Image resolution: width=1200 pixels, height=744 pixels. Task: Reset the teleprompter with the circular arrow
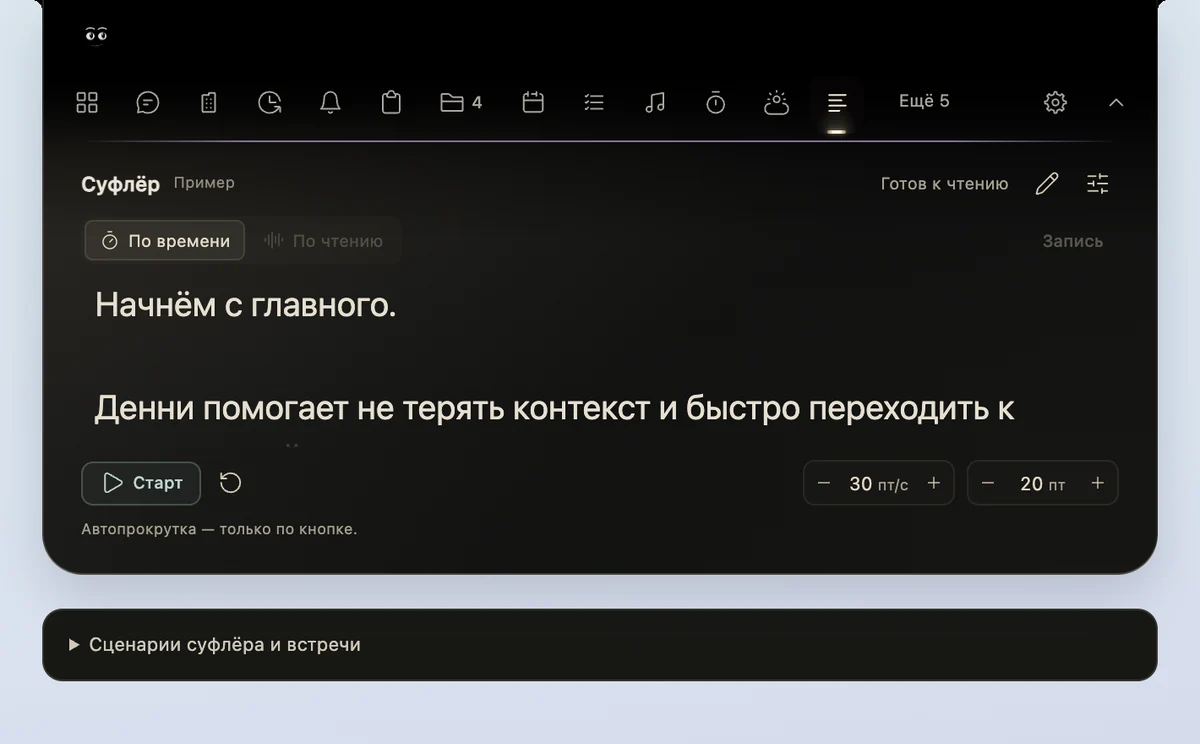[231, 483]
